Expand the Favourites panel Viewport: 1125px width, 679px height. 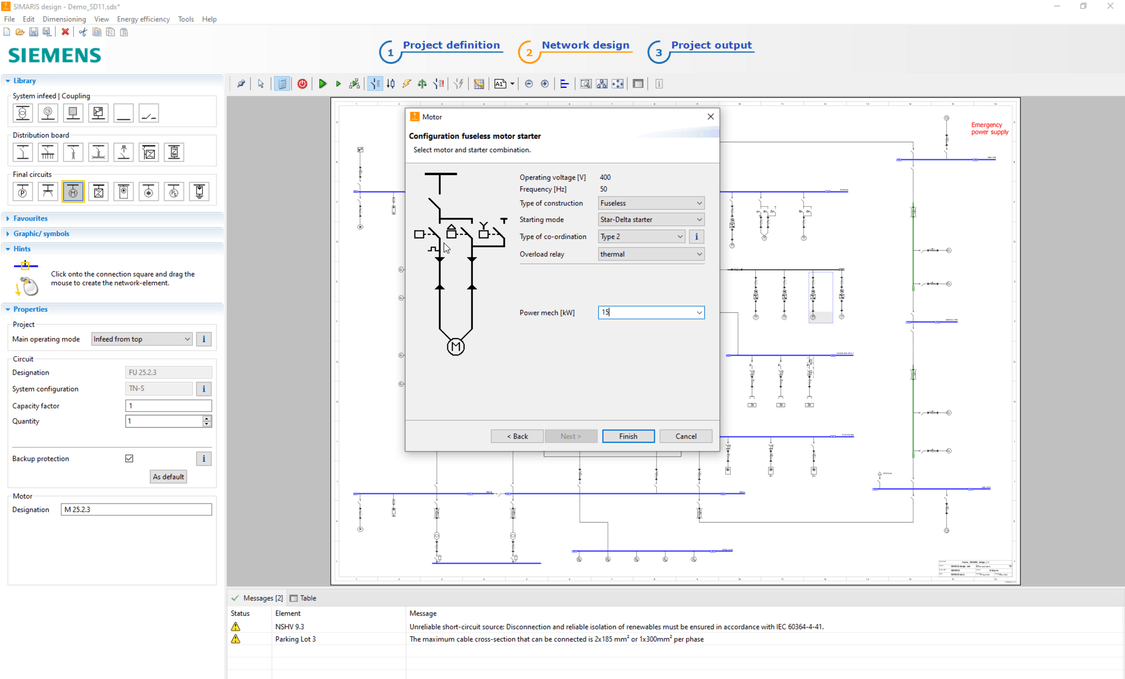coord(30,218)
